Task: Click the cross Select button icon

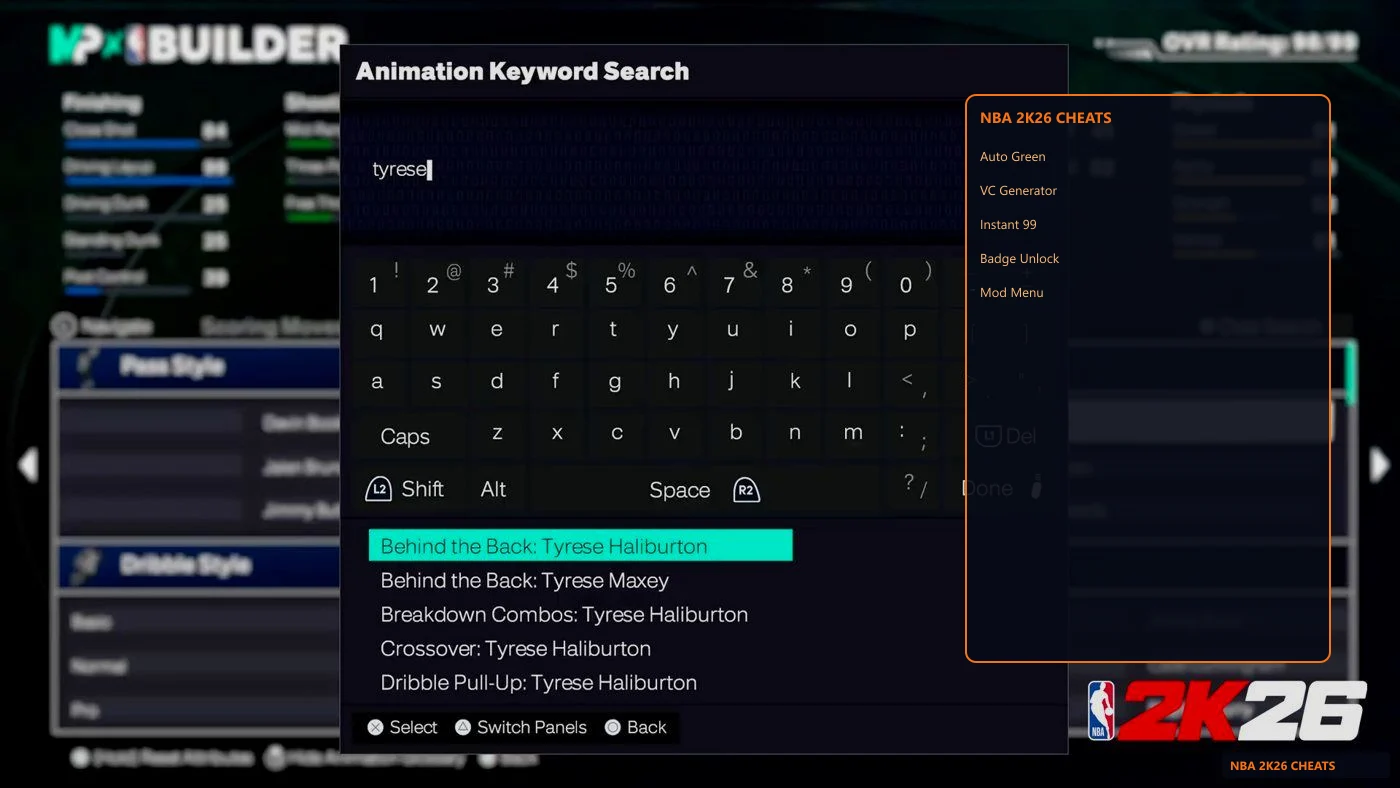Action: (375, 728)
